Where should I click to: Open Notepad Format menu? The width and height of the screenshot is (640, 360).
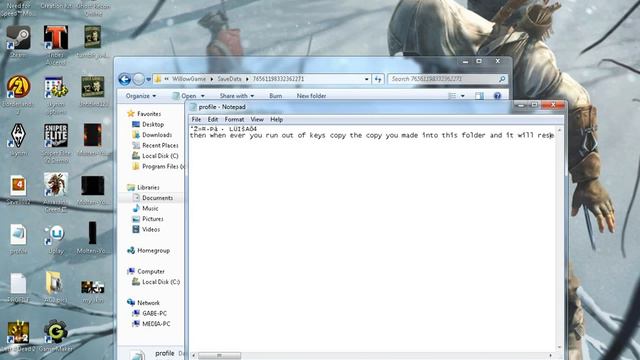pos(234,120)
